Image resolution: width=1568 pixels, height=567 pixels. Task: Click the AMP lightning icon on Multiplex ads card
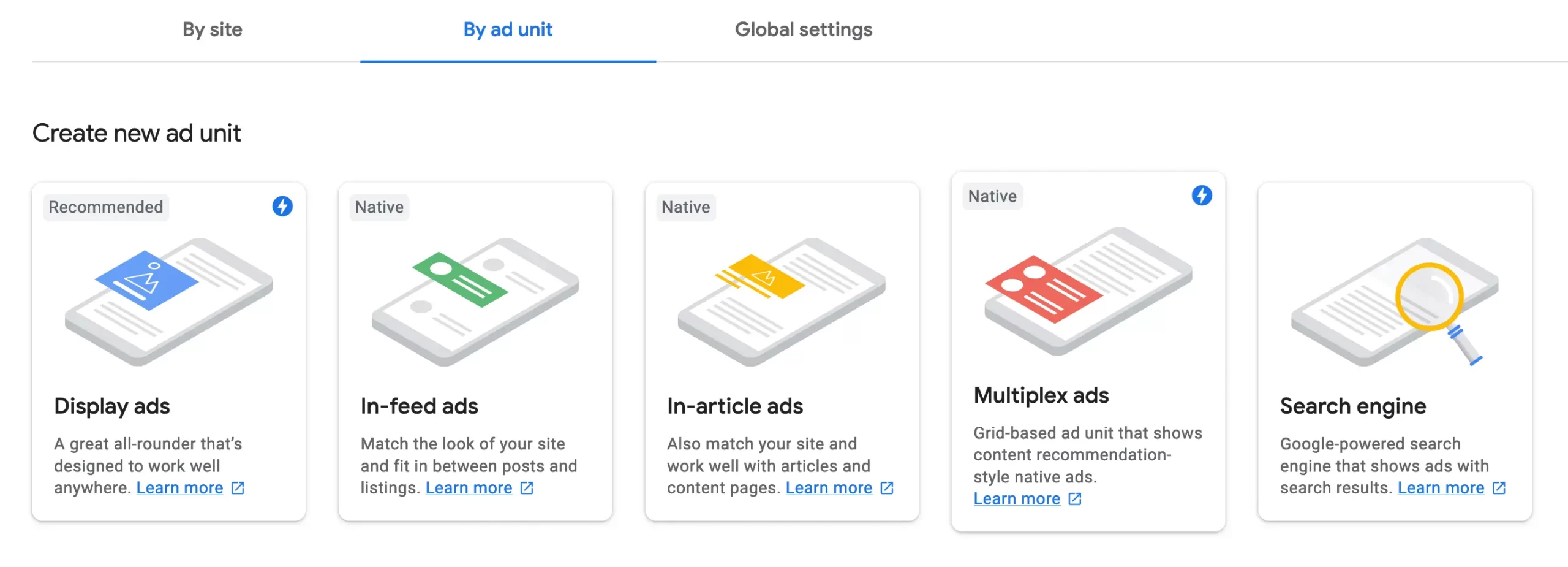click(1202, 196)
